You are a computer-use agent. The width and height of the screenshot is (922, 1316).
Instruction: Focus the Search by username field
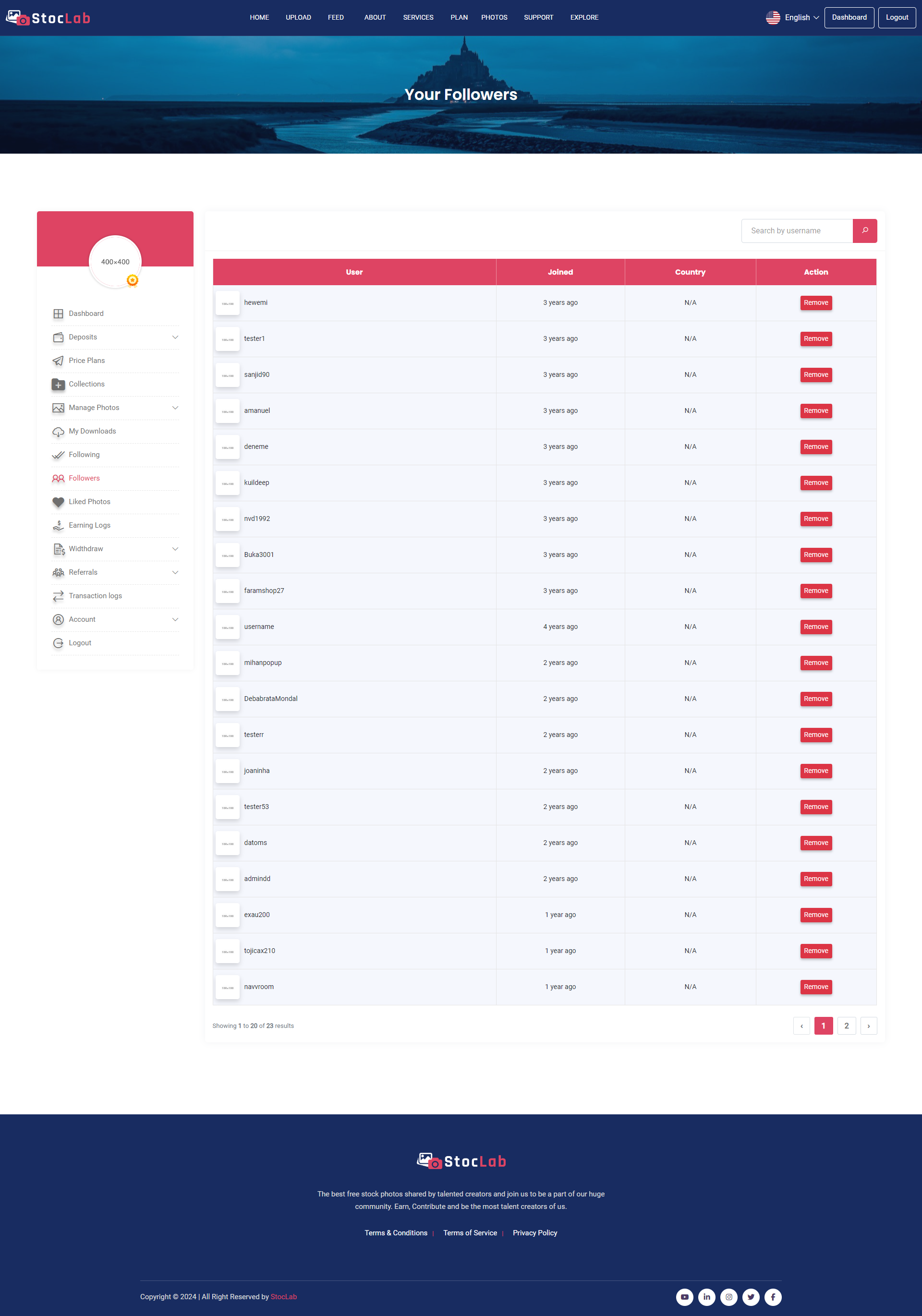click(x=797, y=230)
